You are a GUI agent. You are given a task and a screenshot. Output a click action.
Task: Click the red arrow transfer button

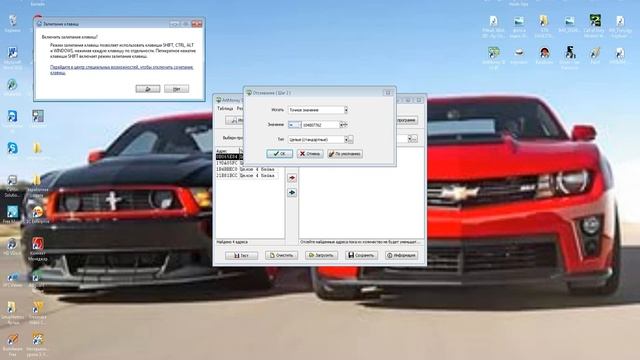[292, 178]
